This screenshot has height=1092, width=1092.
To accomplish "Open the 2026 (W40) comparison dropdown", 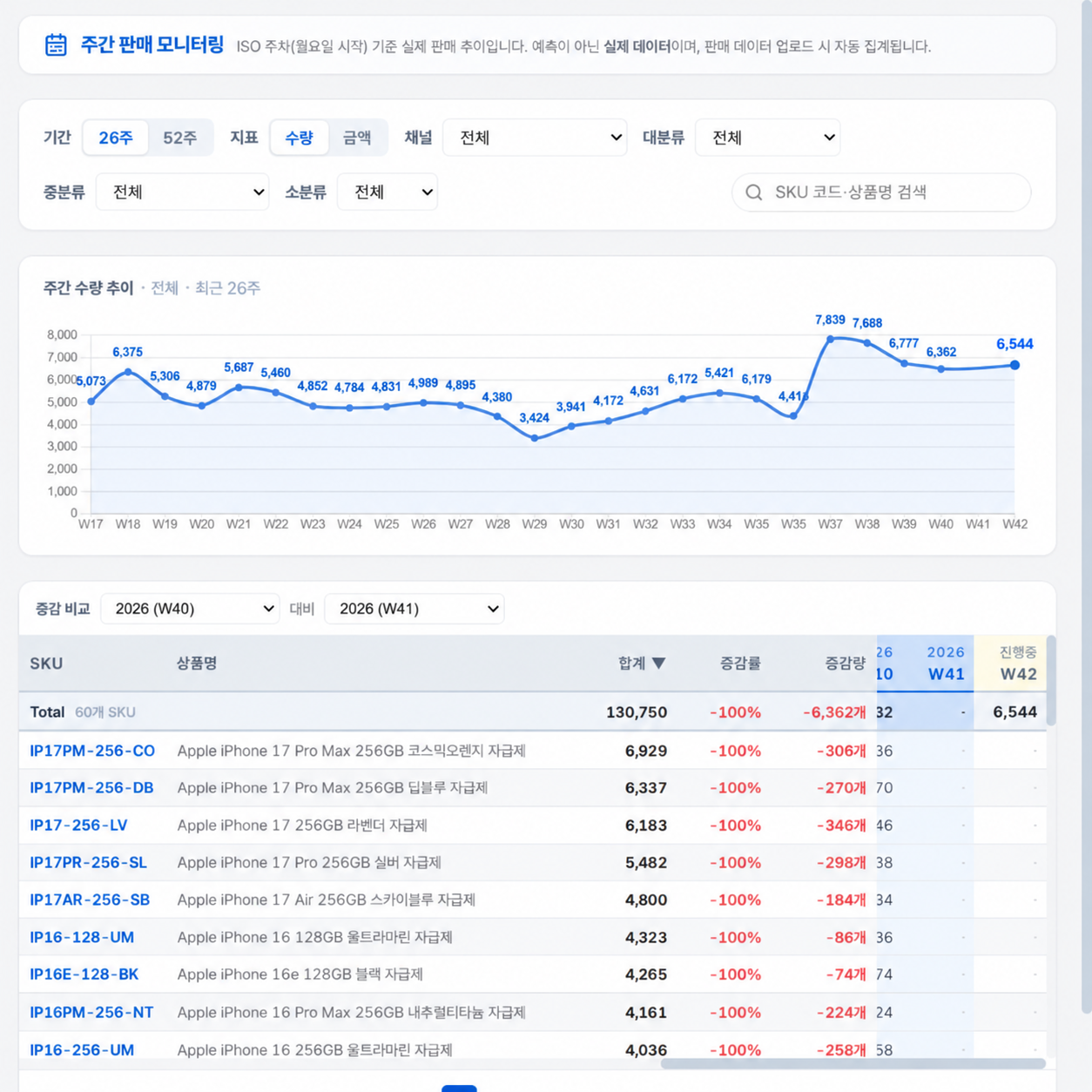I will coord(190,609).
